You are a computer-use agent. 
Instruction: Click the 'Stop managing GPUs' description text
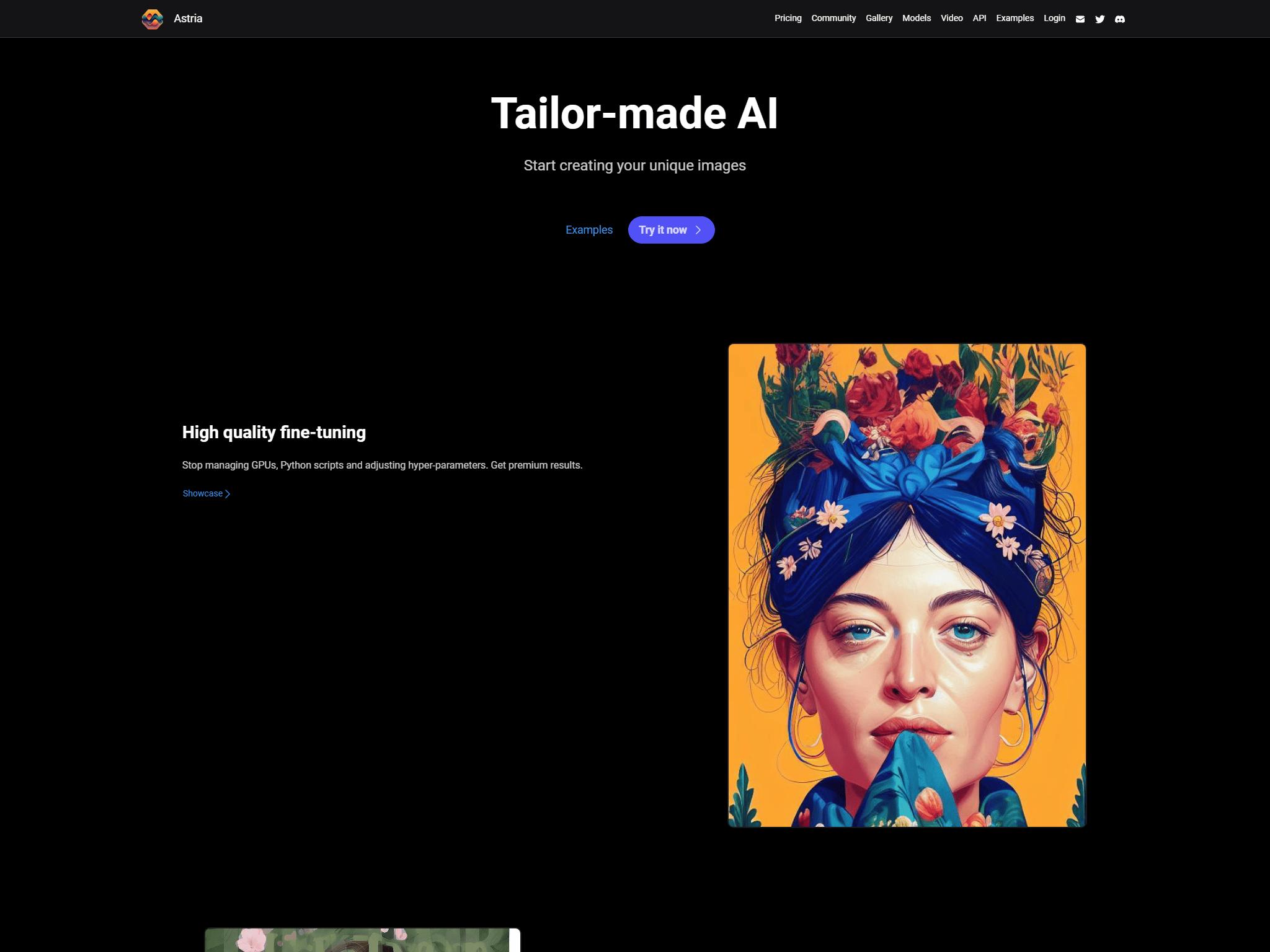pos(382,465)
